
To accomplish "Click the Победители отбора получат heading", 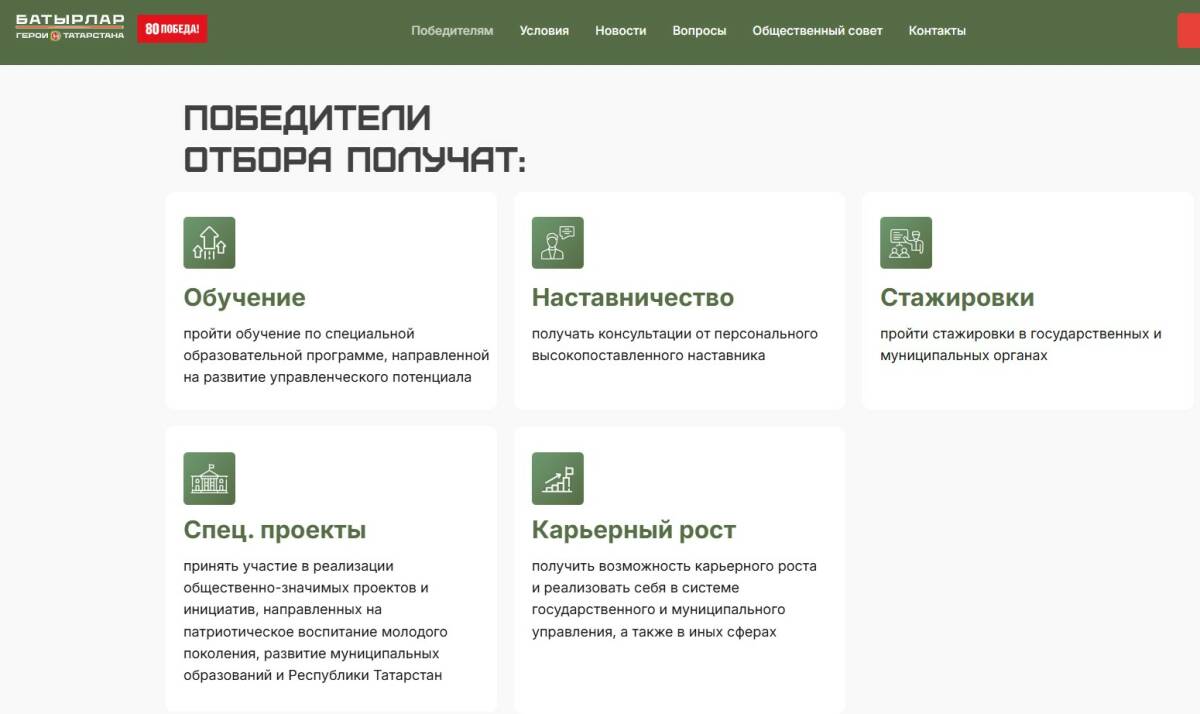I will point(354,138).
